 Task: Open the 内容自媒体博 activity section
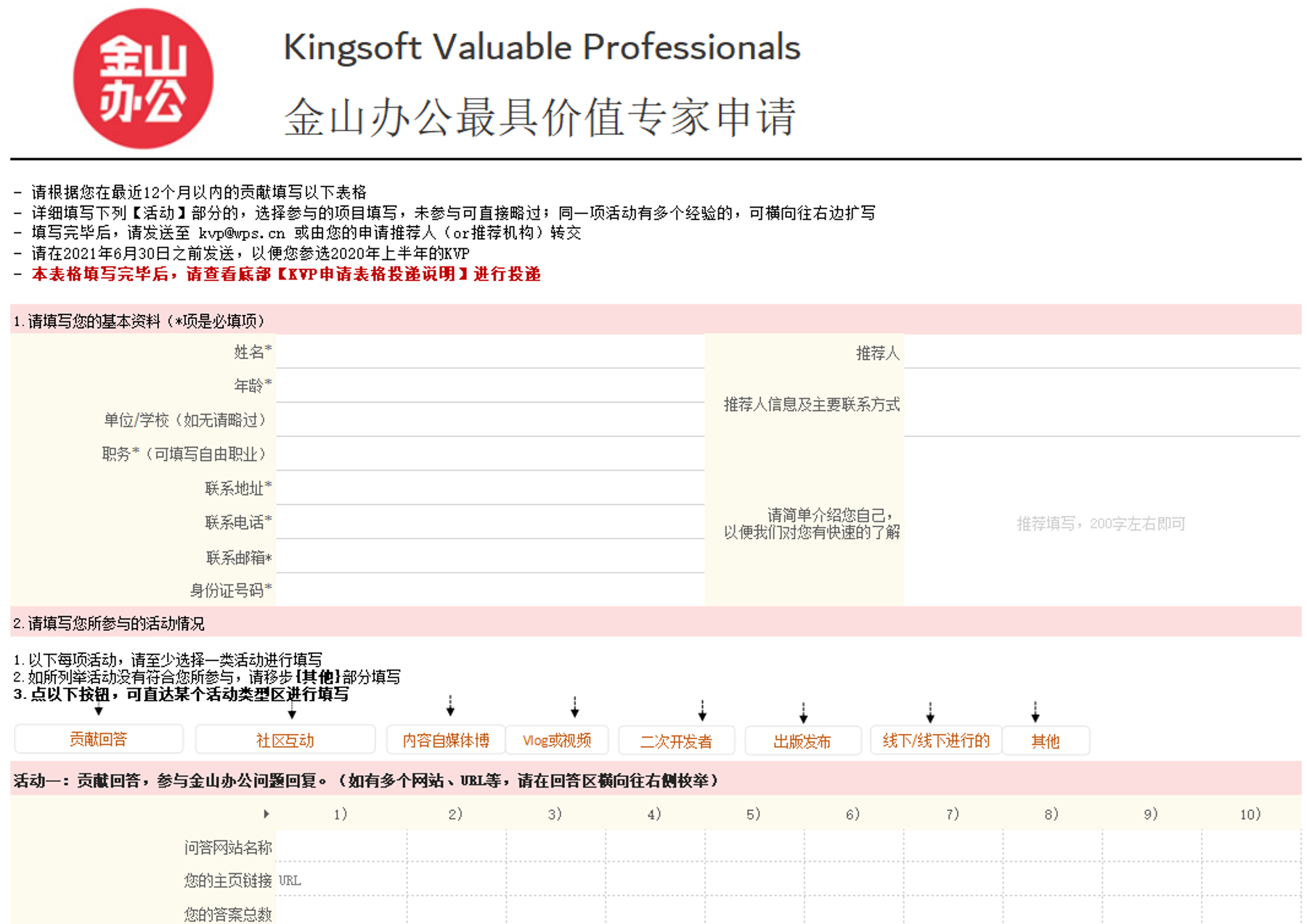[x=445, y=740]
